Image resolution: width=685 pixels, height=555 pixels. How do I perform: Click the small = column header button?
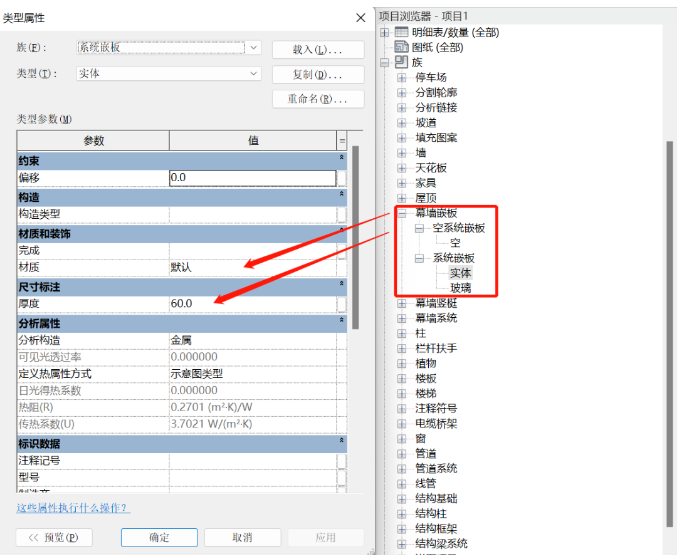coord(342,141)
